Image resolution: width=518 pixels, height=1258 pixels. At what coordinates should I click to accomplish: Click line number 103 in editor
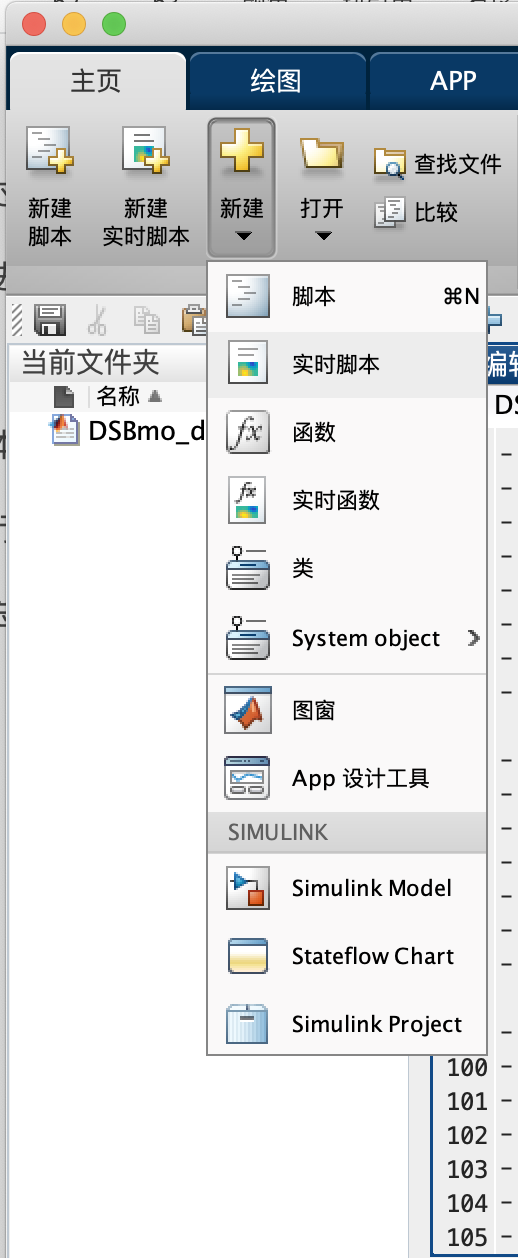(467, 1169)
